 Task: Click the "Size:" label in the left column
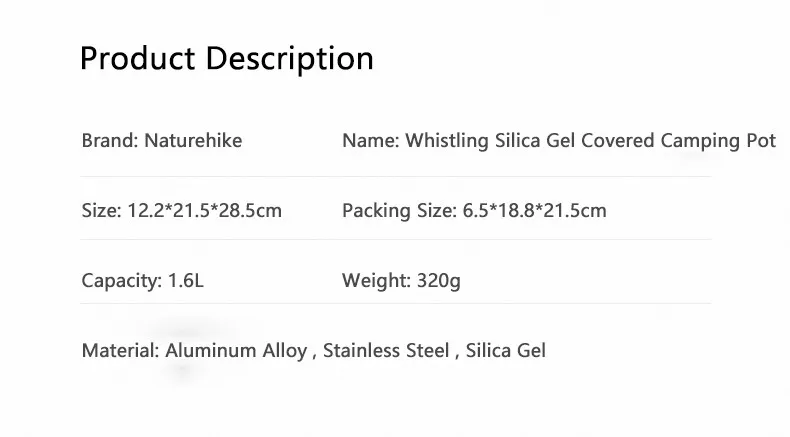pyautogui.click(x=101, y=211)
